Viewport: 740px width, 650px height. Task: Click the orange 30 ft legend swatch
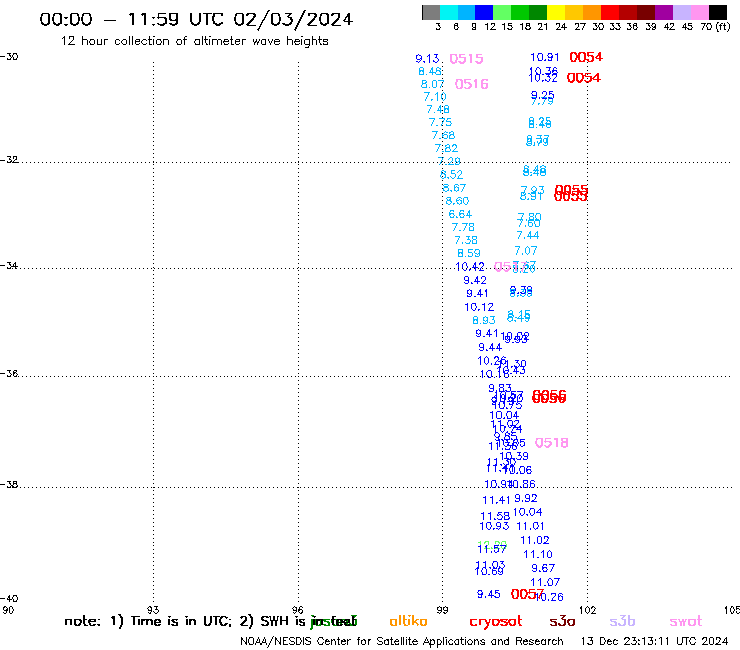click(592, 12)
